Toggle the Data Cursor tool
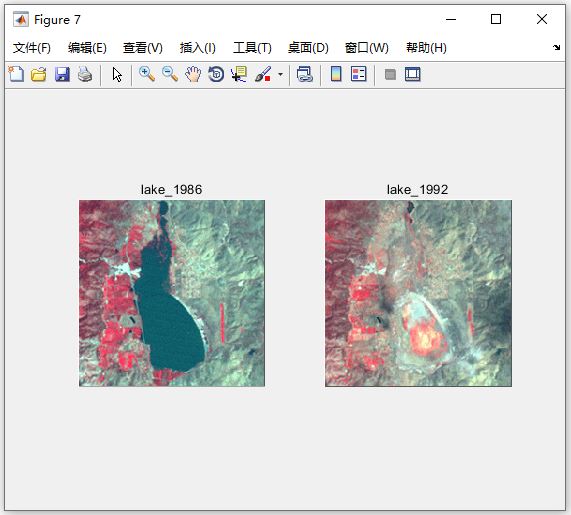Screen dimensions: 571x515 coord(239,74)
